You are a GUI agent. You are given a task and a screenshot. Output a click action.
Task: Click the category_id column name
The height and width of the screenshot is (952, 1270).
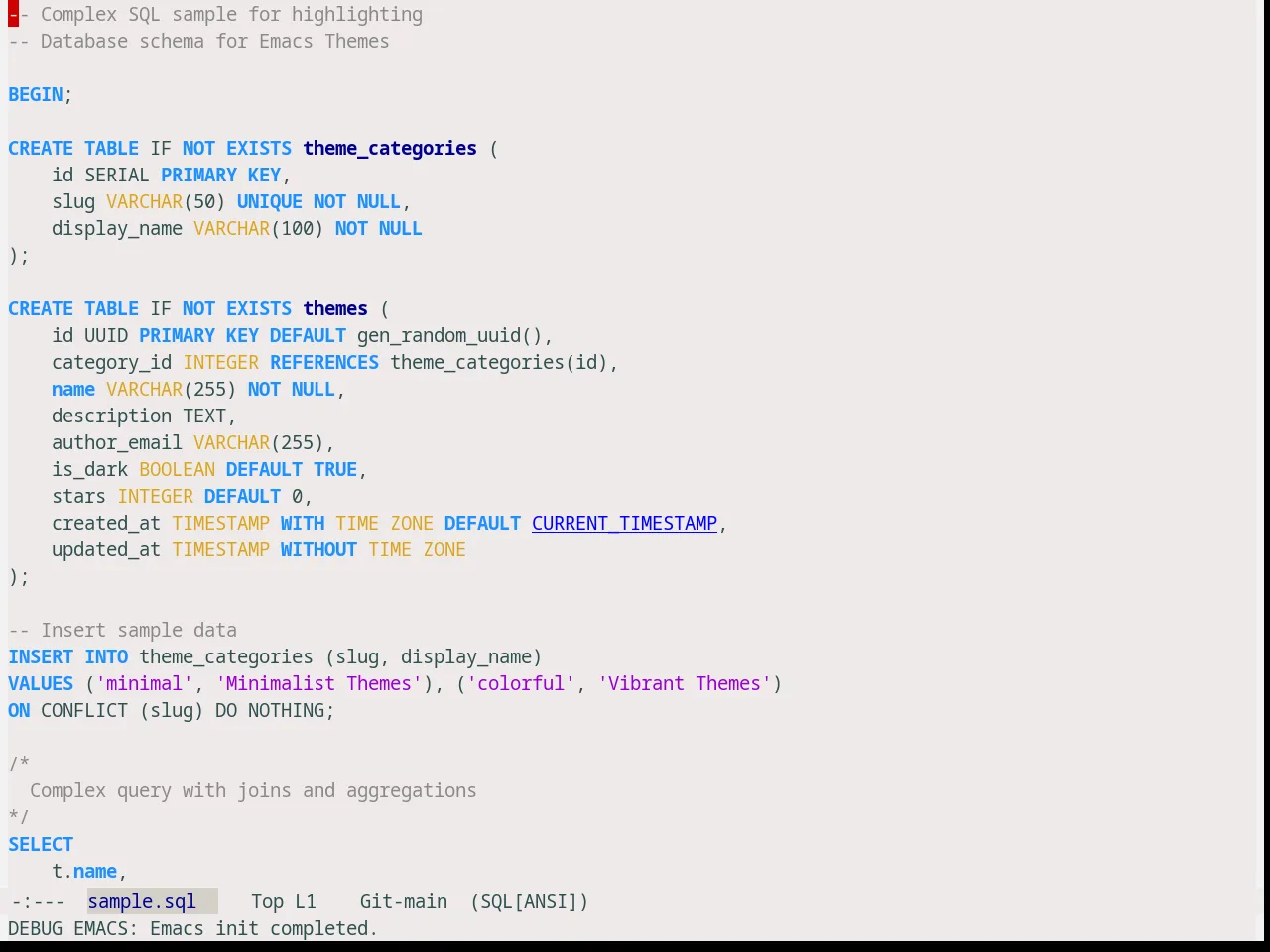[x=111, y=362]
